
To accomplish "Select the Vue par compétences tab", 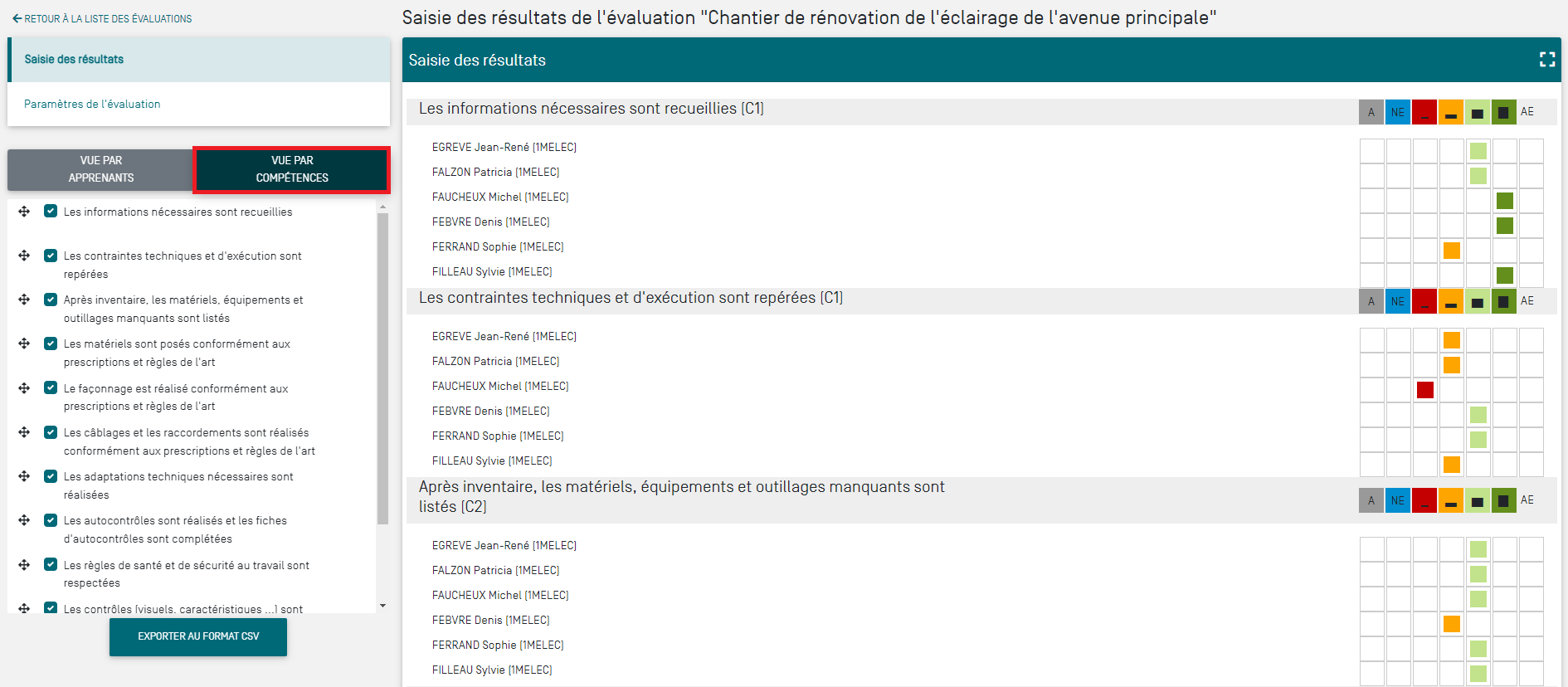I will (292, 169).
